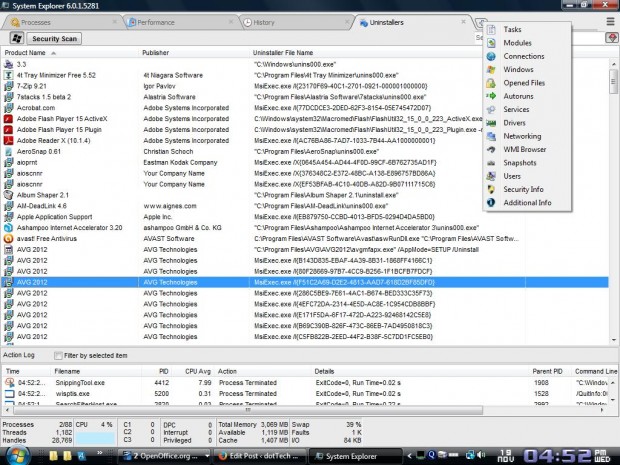The height and width of the screenshot is (465, 620).
Task: Click the red shield icon beside search
Action: pyautogui.click(x=612, y=38)
